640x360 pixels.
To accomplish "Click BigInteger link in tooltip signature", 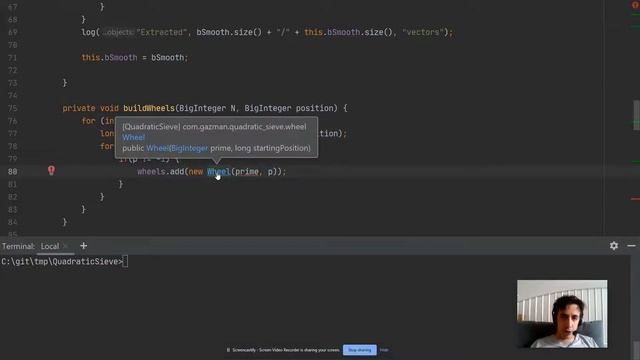I will click(x=189, y=148).
